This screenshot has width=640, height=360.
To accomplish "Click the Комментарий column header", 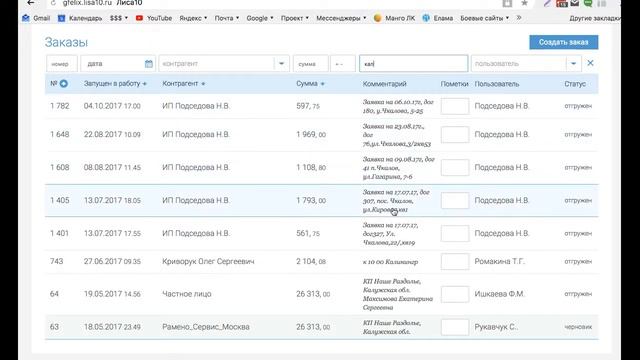I will 384,84.
